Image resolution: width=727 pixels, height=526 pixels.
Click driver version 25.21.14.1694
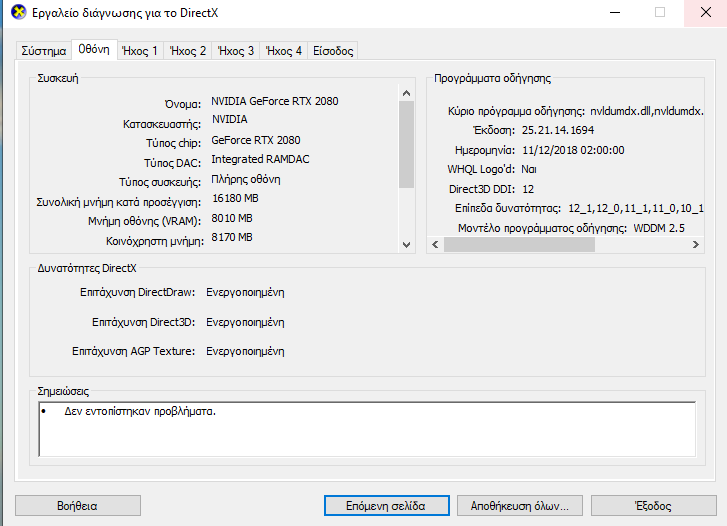point(558,130)
